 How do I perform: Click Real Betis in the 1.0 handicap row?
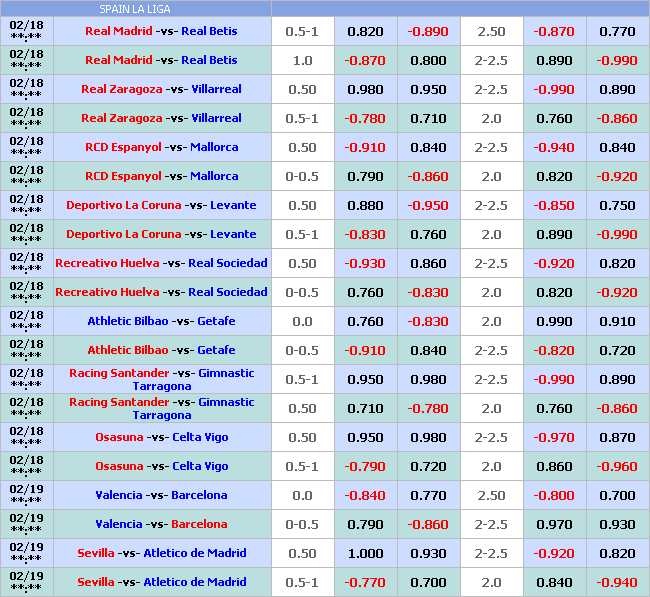[209, 60]
